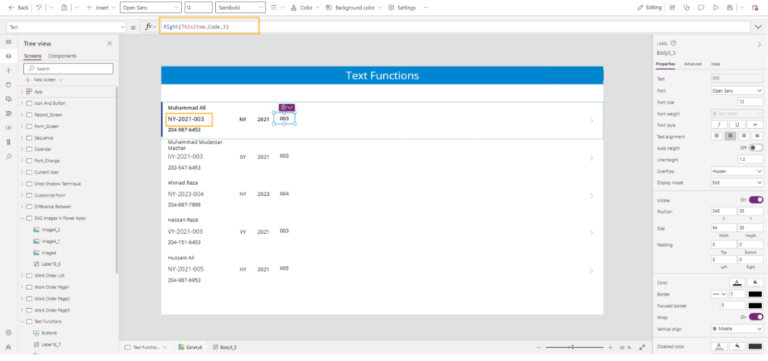The image size is (768, 361).
Task: Click the Border color black swatch
Action: (x=755, y=294)
